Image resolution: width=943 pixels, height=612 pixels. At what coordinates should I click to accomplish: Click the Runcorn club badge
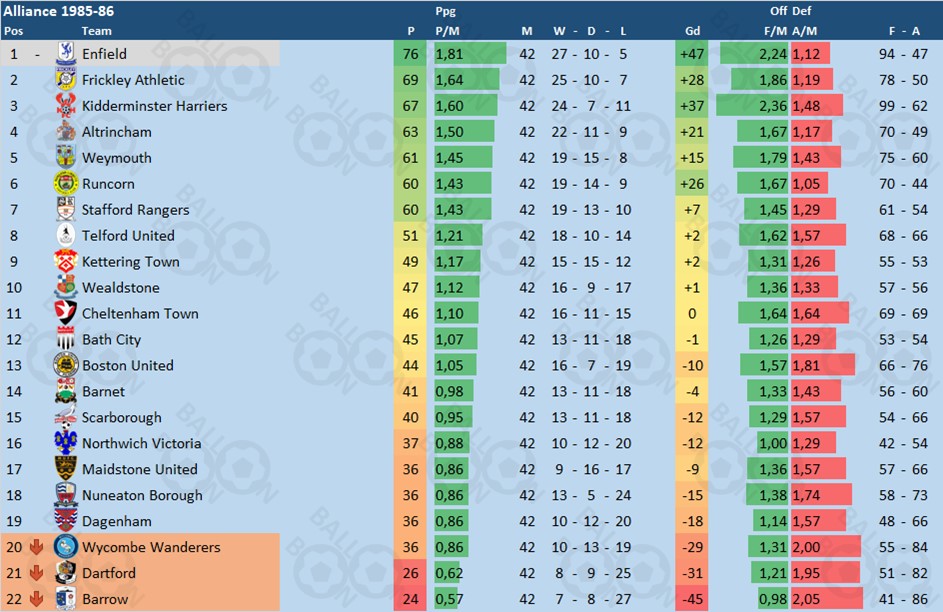pos(66,183)
